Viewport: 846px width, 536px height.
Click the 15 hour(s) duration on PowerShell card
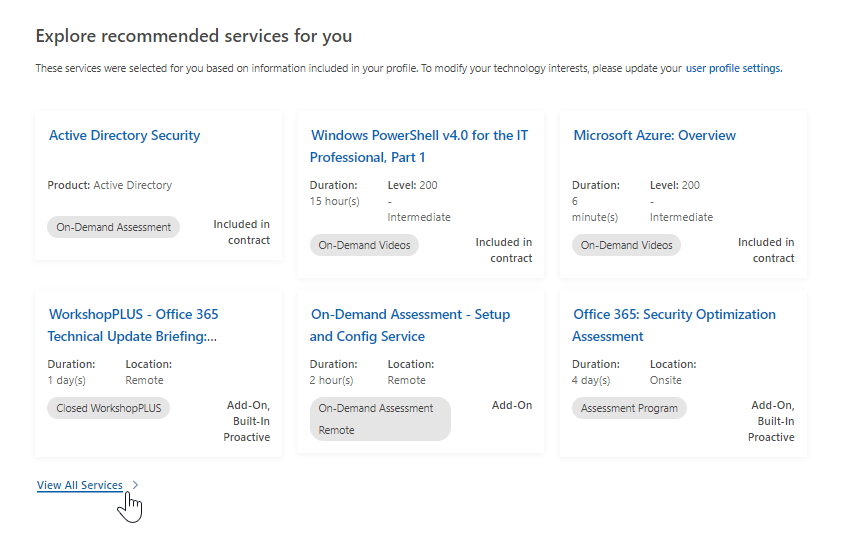click(x=335, y=201)
